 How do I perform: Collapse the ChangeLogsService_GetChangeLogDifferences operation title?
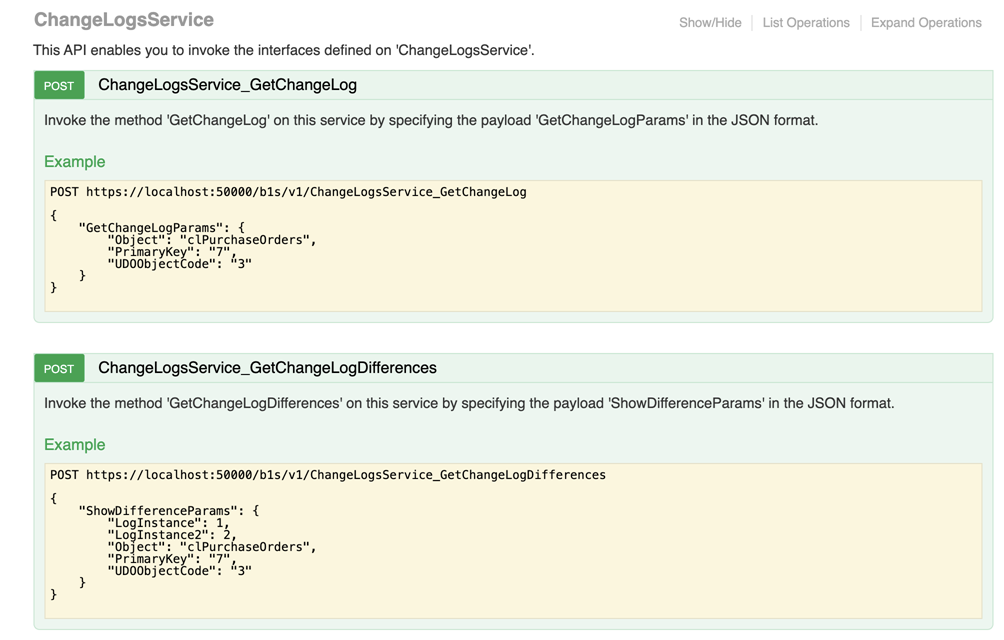(267, 368)
